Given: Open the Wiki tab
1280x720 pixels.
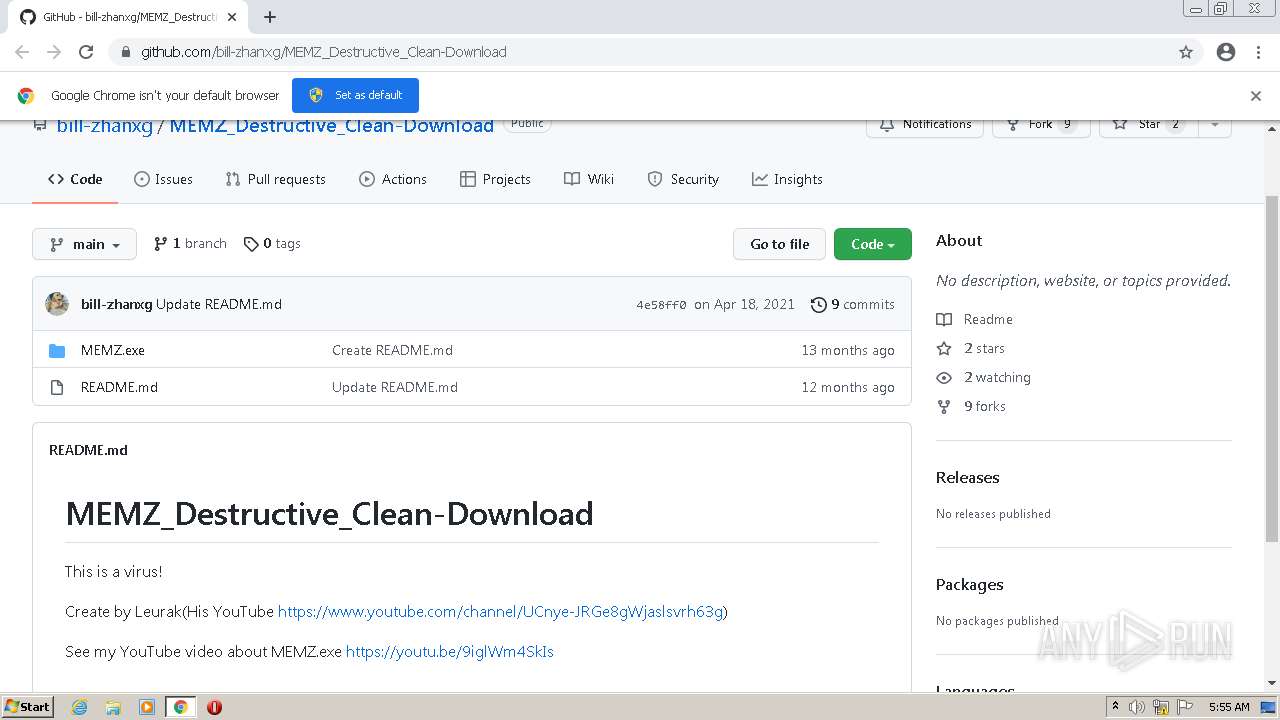Looking at the screenshot, I should 589,180.
